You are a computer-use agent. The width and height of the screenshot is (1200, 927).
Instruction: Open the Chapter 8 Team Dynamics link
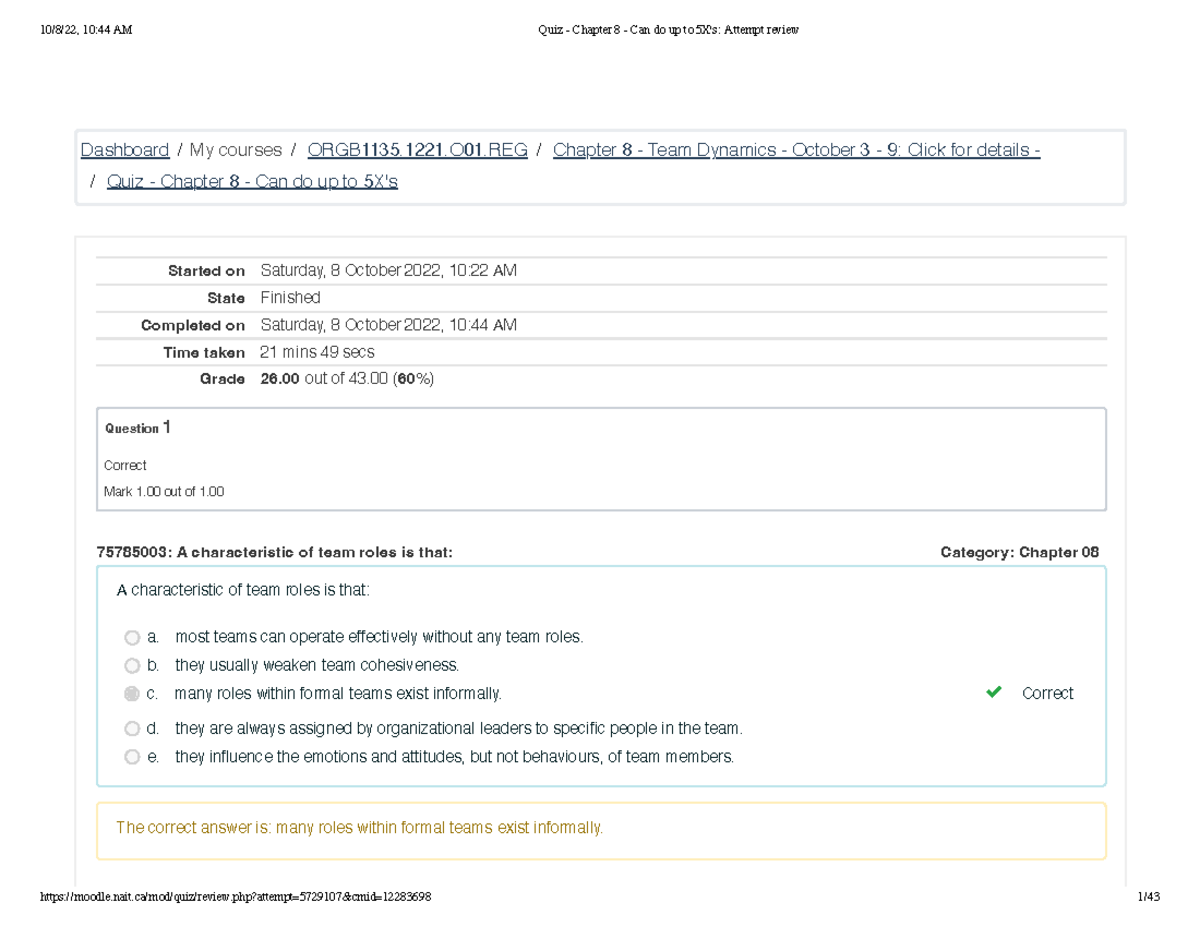click(x=796, y=149)
